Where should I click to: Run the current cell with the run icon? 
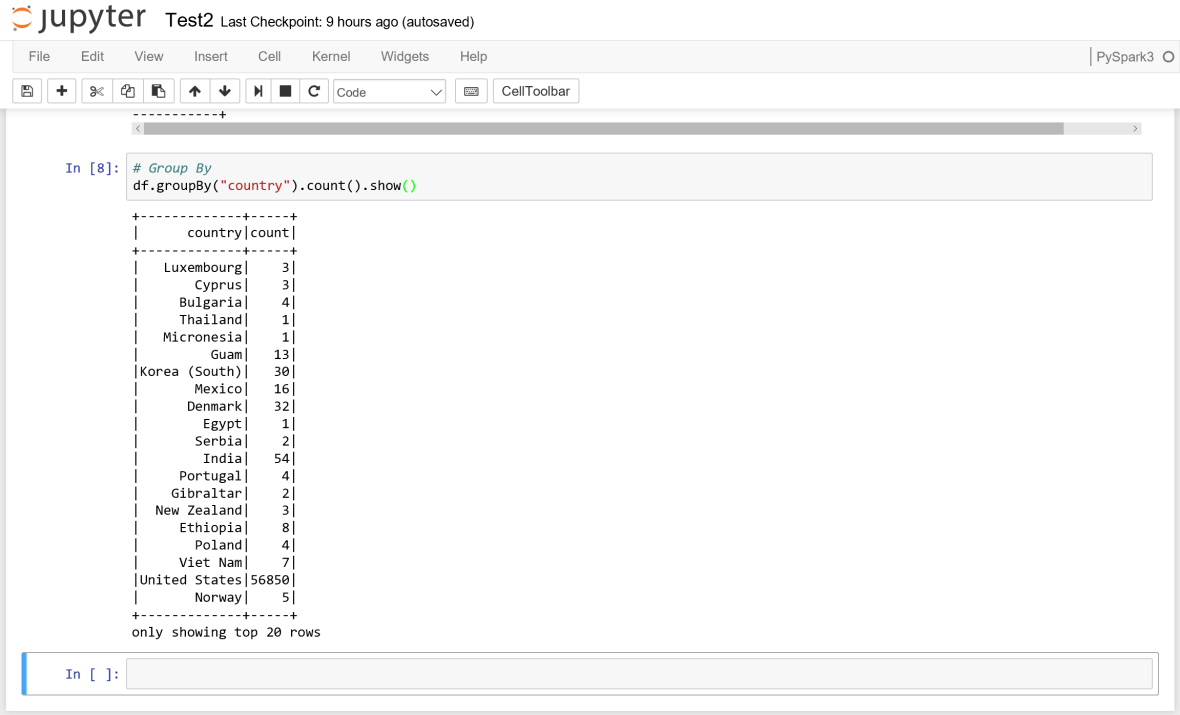click(x=257, y=91)
